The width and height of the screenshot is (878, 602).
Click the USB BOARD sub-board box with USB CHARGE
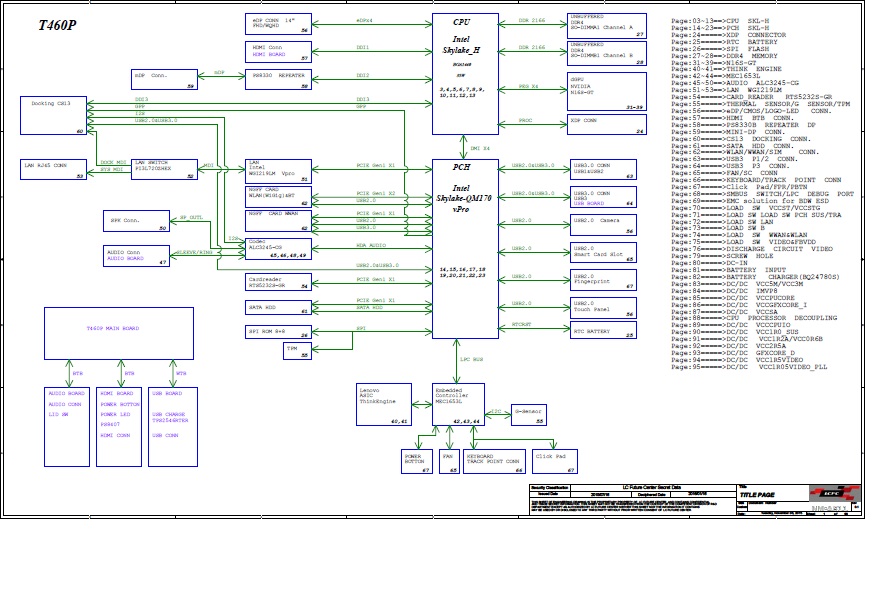pyautogui.click(x=173, y=427)
